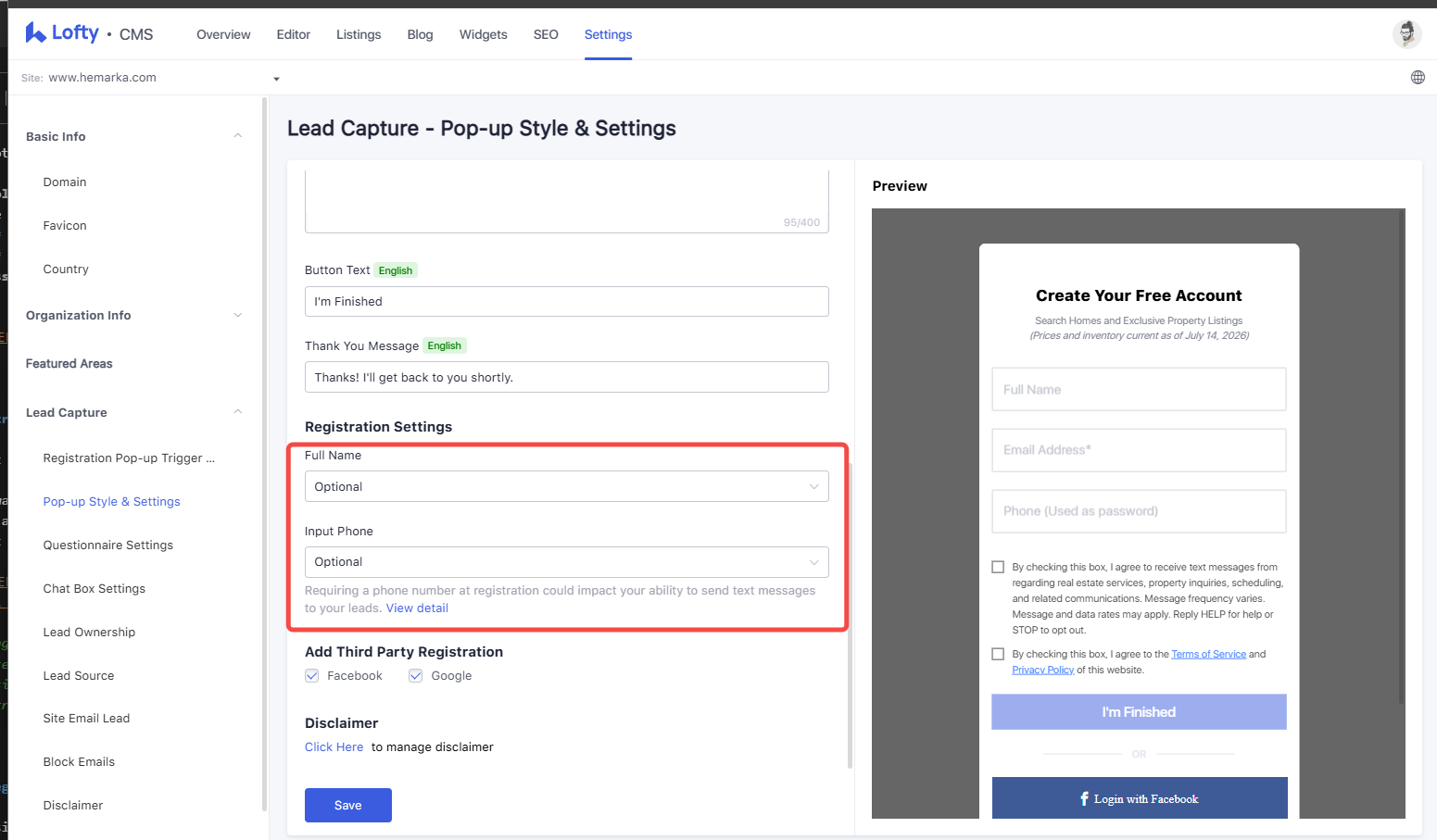The image size is (1437, 840).
Task: Select Pop-up Style & Settings item
Action: tap(111, 502)
